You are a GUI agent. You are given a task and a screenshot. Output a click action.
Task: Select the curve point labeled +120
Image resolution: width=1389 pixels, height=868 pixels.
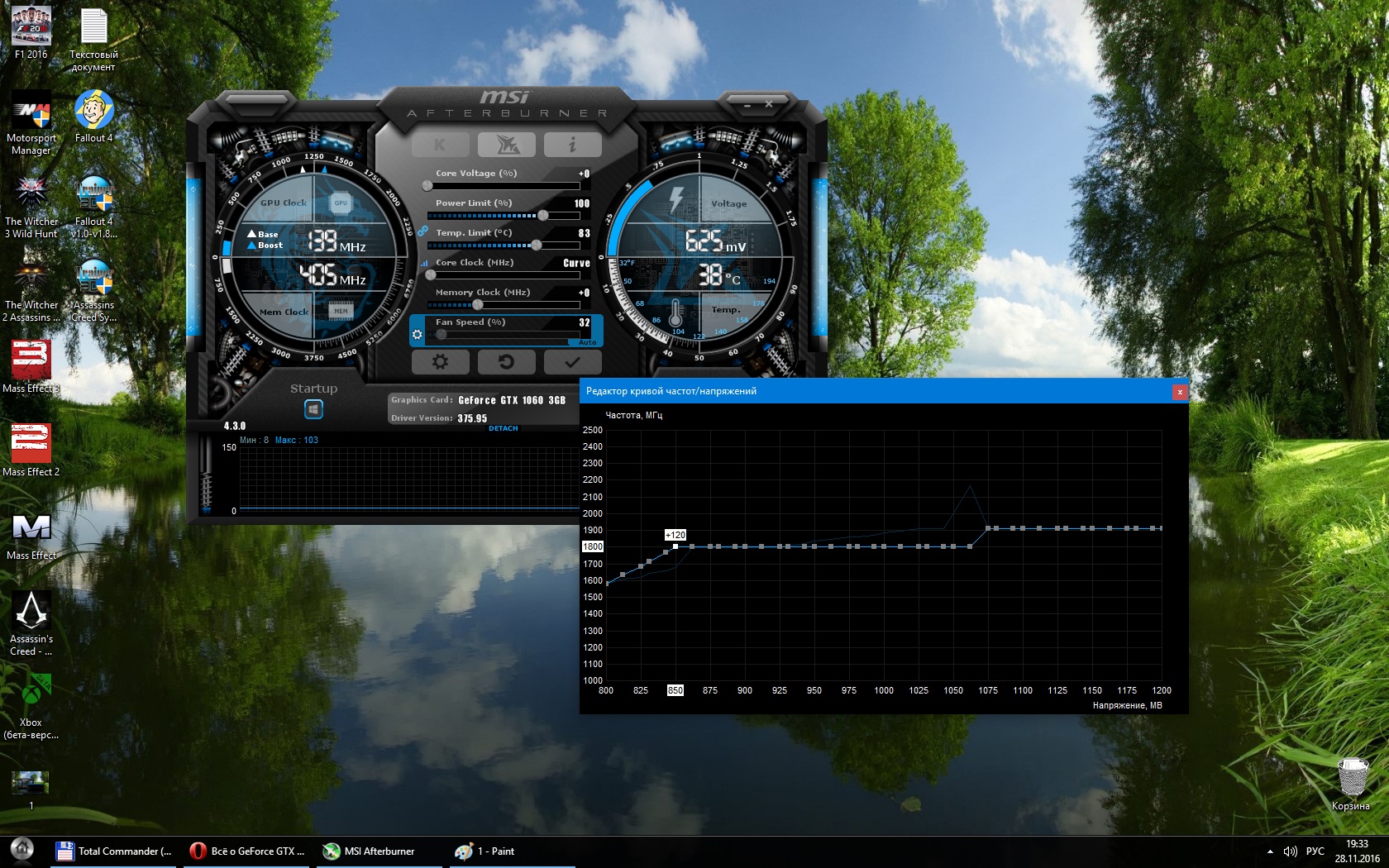pos(675,546)
